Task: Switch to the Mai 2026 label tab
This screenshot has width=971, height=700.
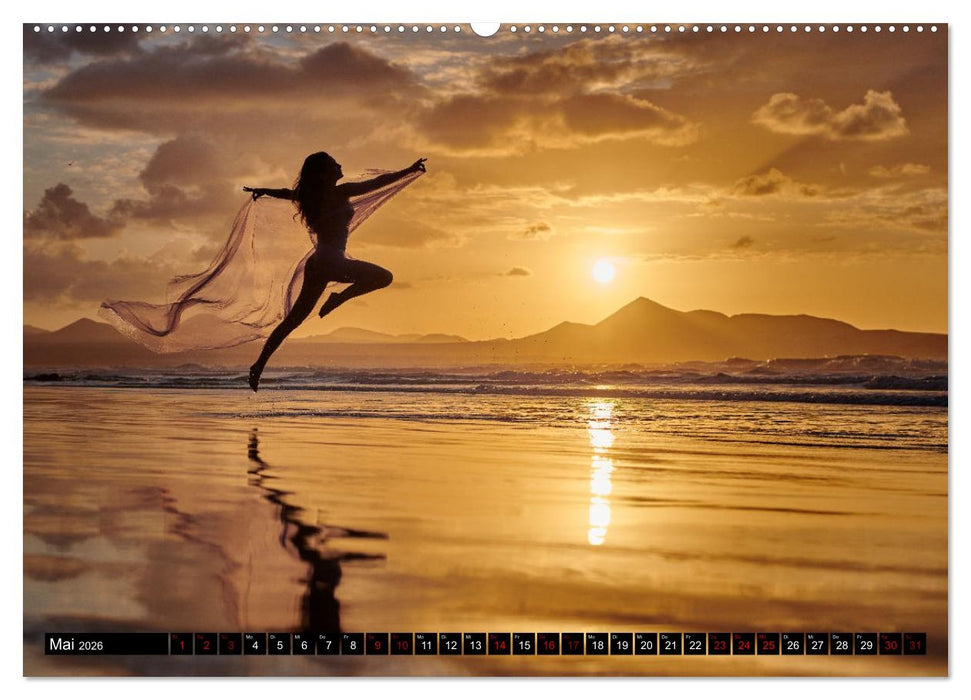Action: [75, 644]
